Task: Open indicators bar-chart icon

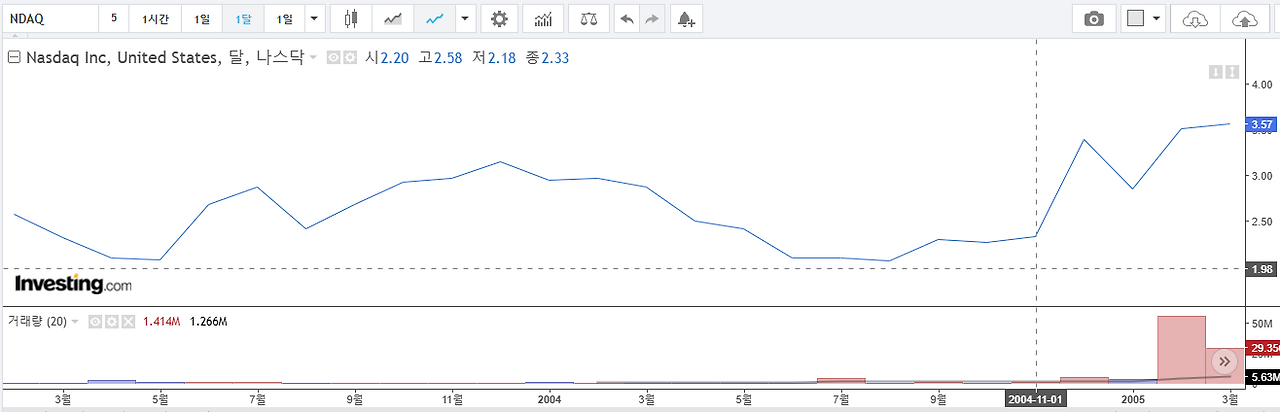Action: point(543,19)
